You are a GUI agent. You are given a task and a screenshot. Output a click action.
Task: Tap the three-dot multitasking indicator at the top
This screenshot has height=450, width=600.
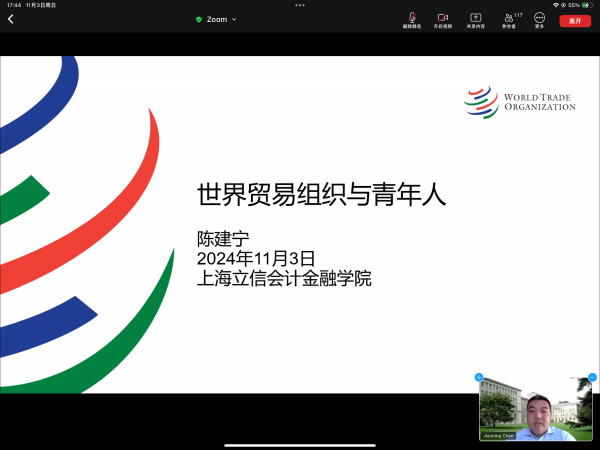300,4
